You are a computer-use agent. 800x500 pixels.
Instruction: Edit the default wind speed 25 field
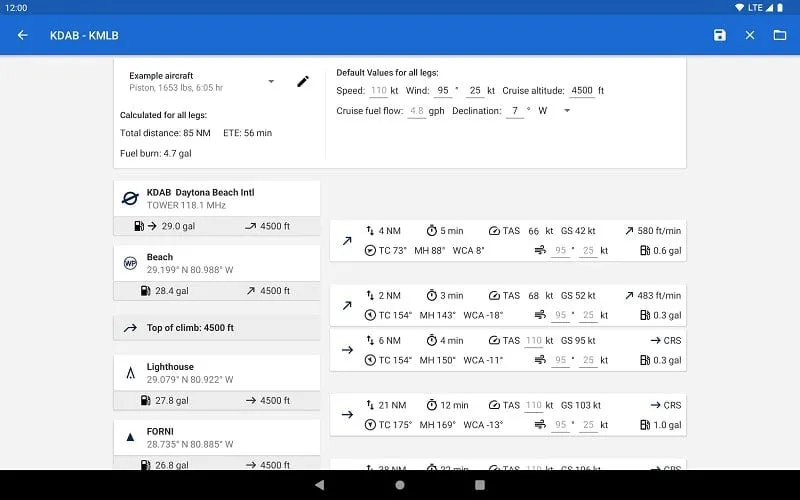[x=475, y=91]
